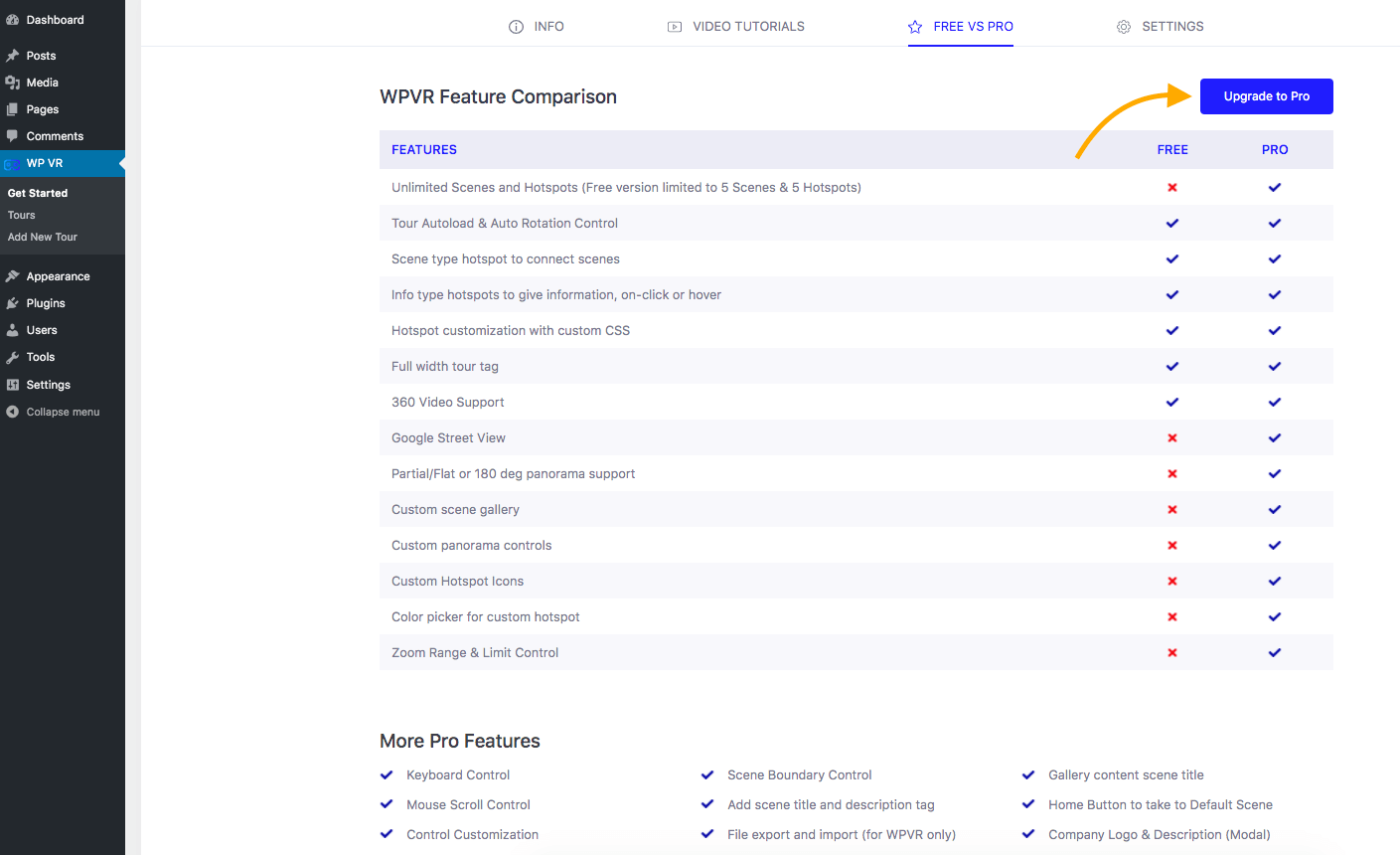Image resolution: width=1400 pixels, height=855 pixels.
Task: Click the Users person icon
Action: point(13,330)
